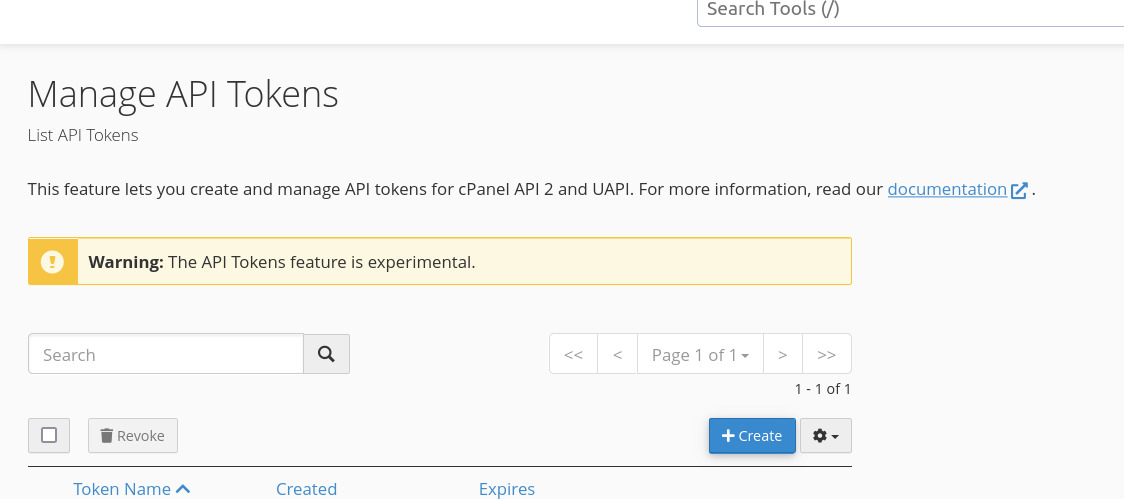Sort table by Expires column
The height and width of the screenshot is (499, 1124).
506,489
